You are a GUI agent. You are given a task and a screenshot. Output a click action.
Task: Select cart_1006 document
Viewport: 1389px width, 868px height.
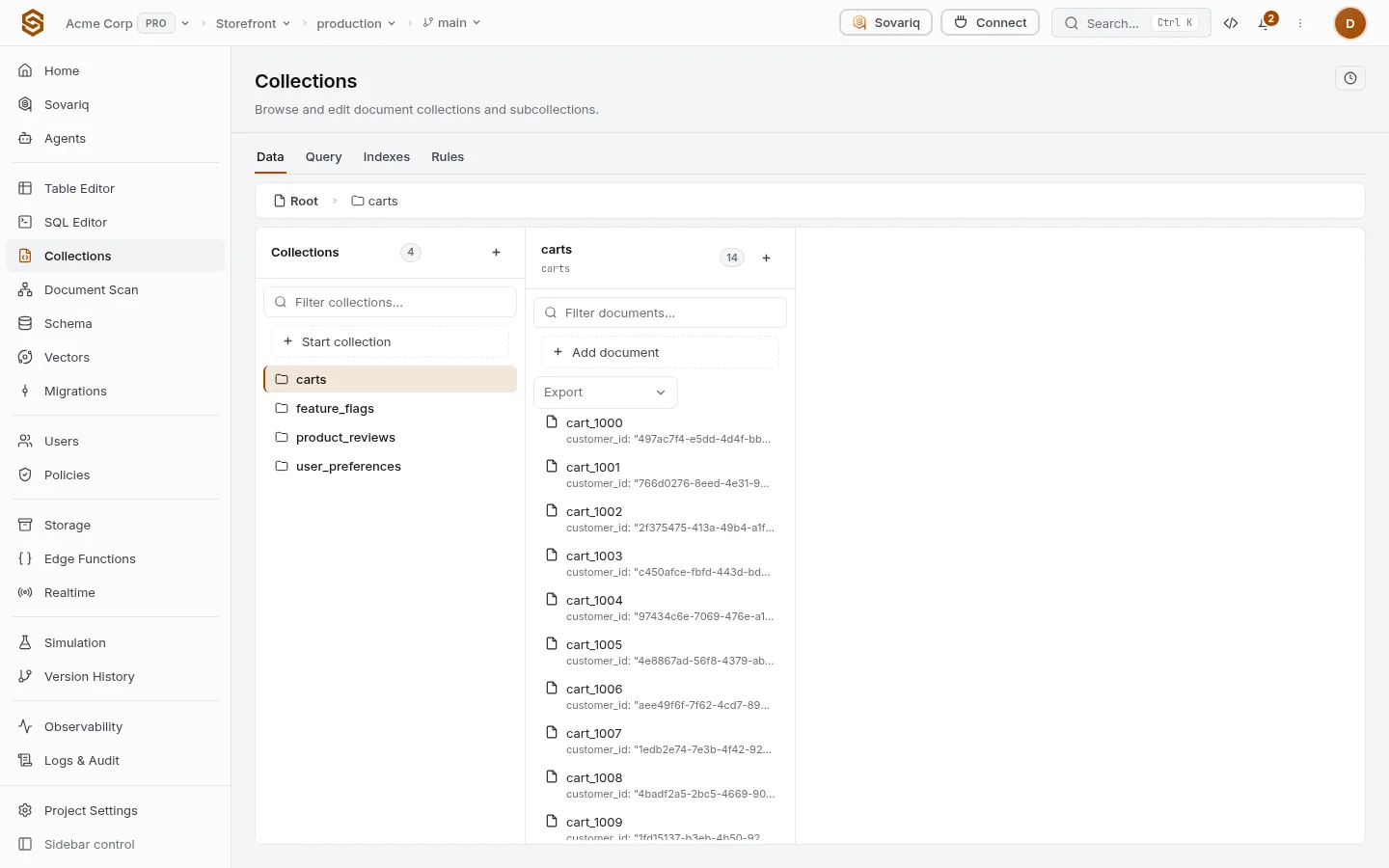coord(661,696)
